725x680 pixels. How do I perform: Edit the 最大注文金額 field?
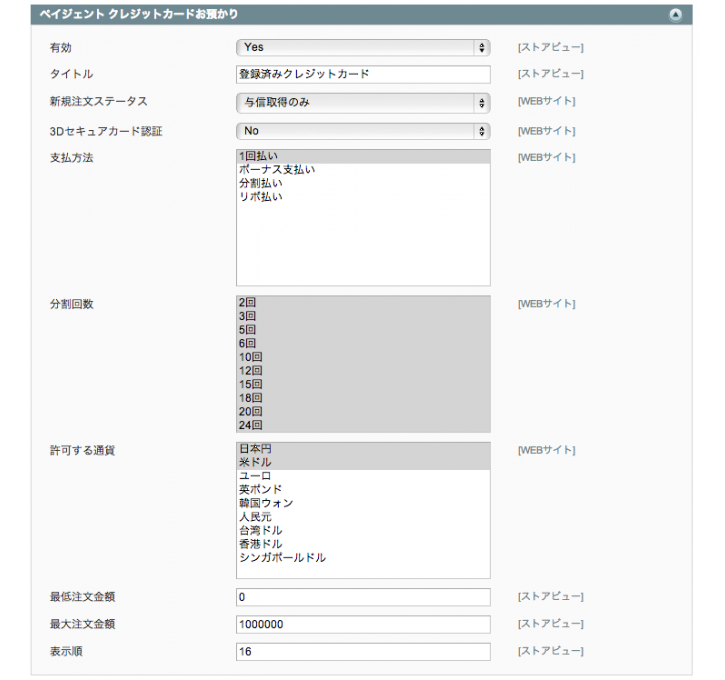(x=363, y=625)
